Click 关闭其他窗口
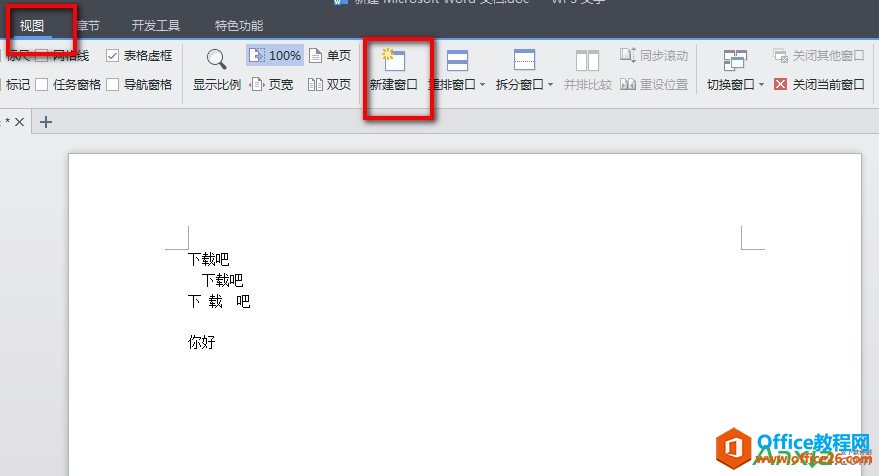This screenshot has width=879, height=476. coord(819,56)
